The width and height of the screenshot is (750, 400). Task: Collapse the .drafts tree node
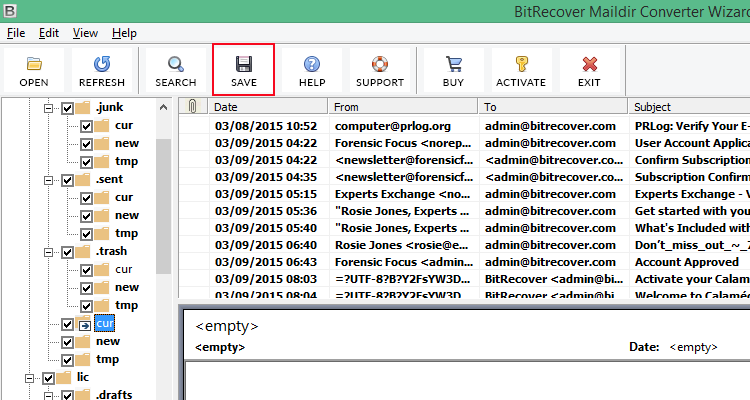48,396
